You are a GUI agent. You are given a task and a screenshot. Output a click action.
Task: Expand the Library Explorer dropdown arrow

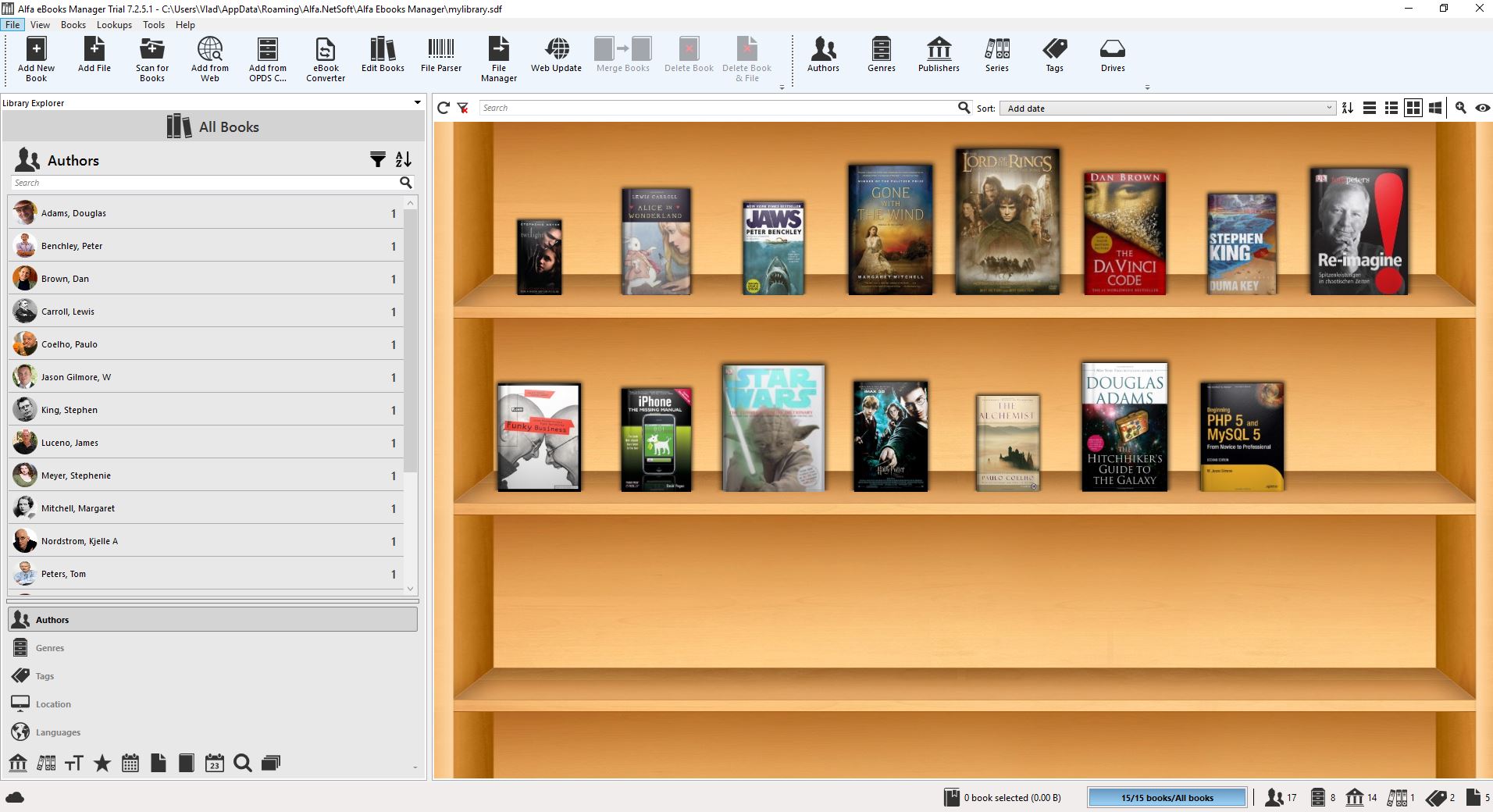tap(418, 103)
